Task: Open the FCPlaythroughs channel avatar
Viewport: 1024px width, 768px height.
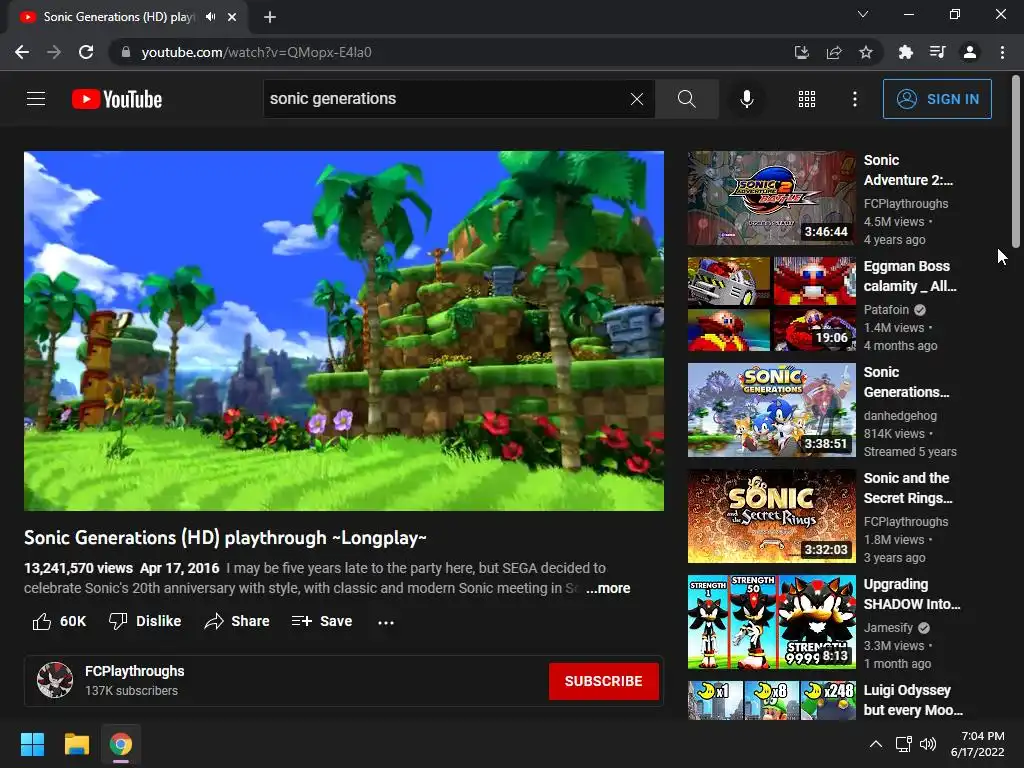Action: [55, 680]
